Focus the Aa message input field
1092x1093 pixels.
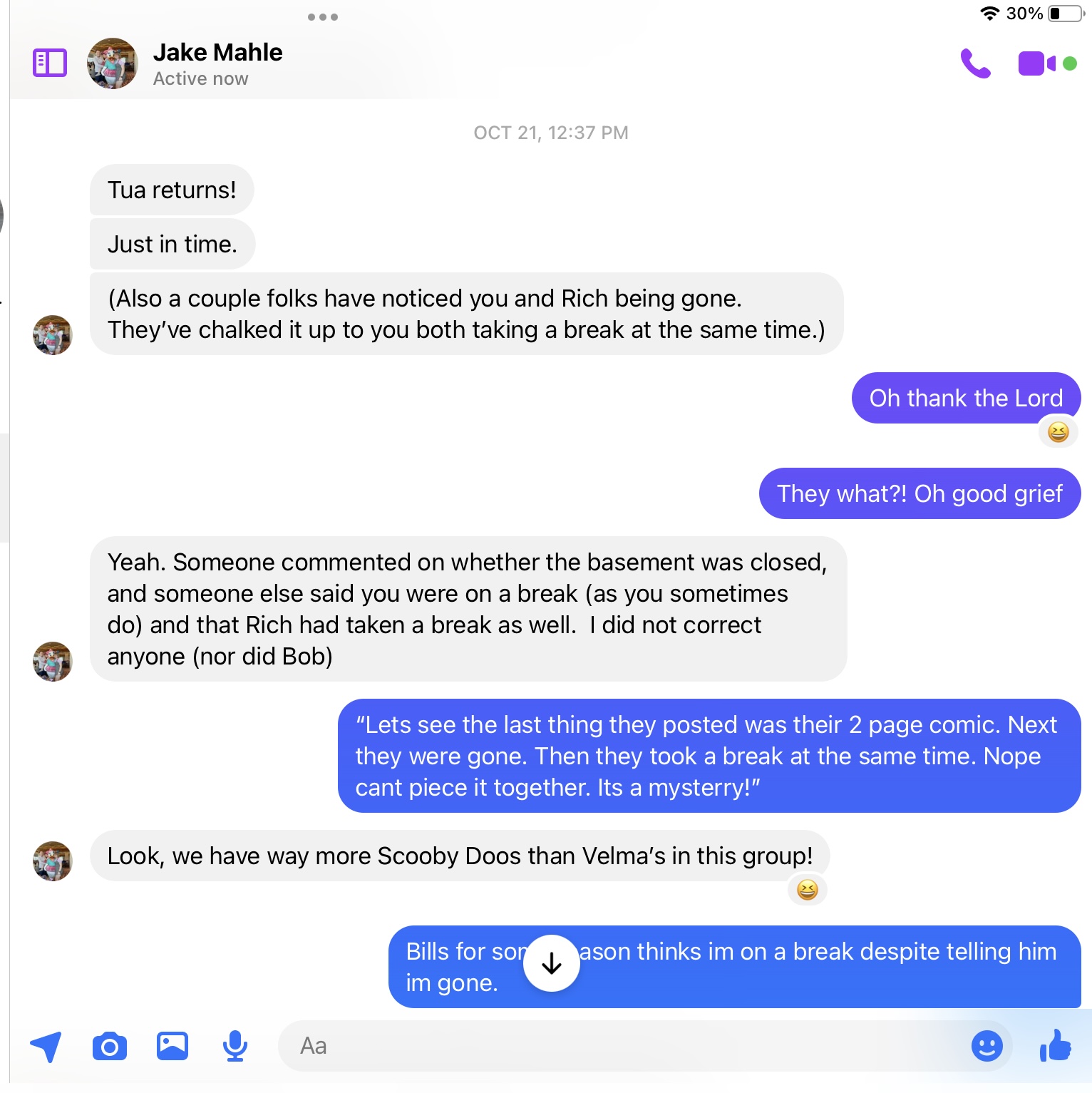[x=620, y=1046]
